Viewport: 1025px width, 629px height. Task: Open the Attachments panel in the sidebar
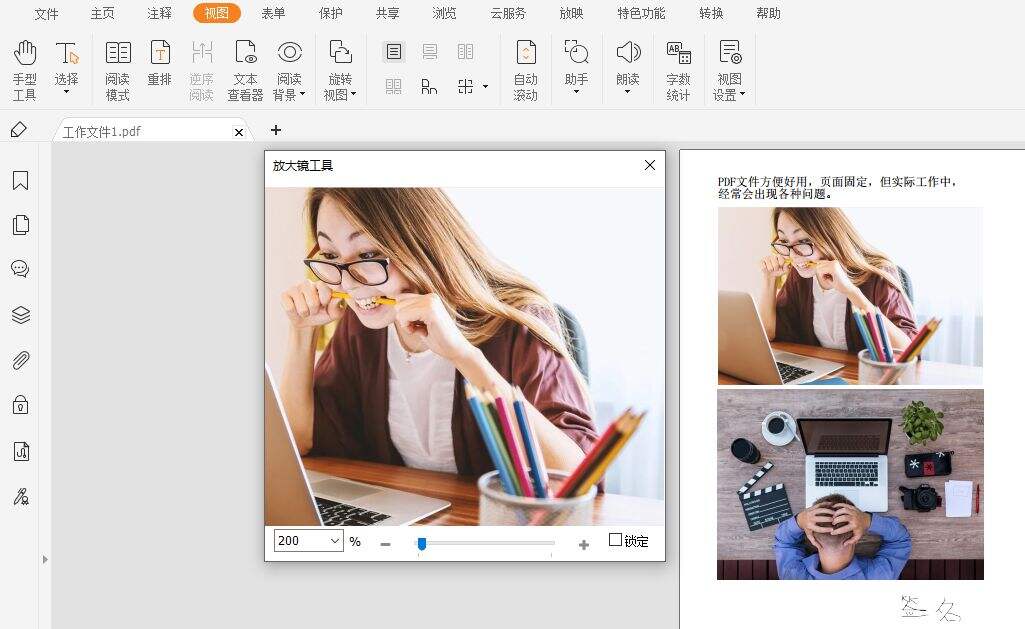pyautogui.click(x=21, y=360)
